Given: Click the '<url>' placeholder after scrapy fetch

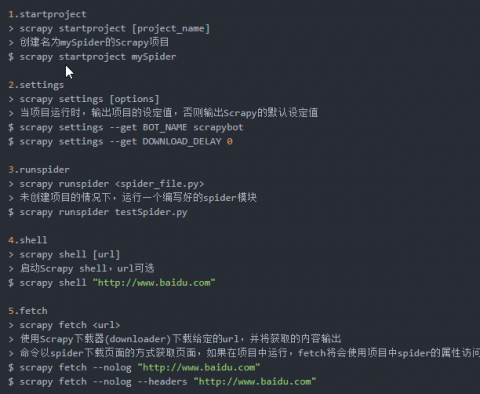Looking at the screenshot, I should tap(106, 325).
